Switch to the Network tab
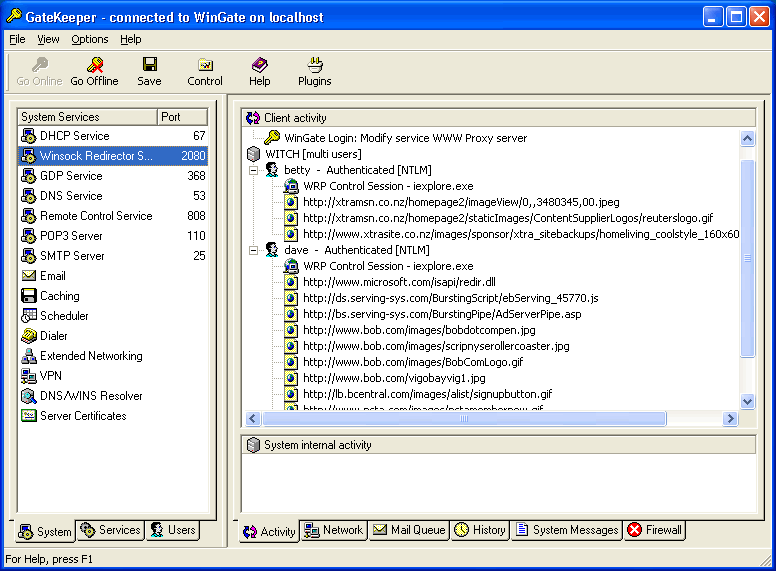 click(333, 530)
